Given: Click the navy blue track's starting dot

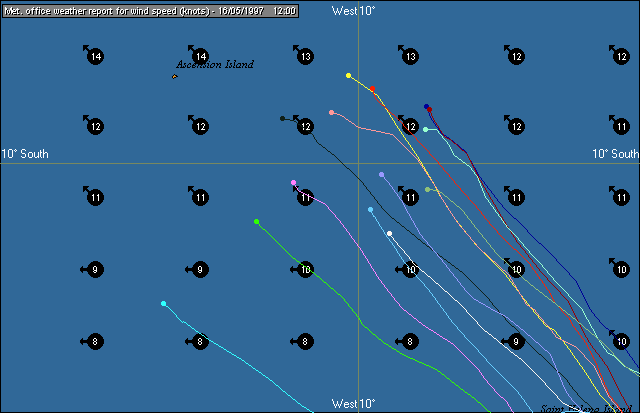Looking at the screenshot, I should coord(426,107).
